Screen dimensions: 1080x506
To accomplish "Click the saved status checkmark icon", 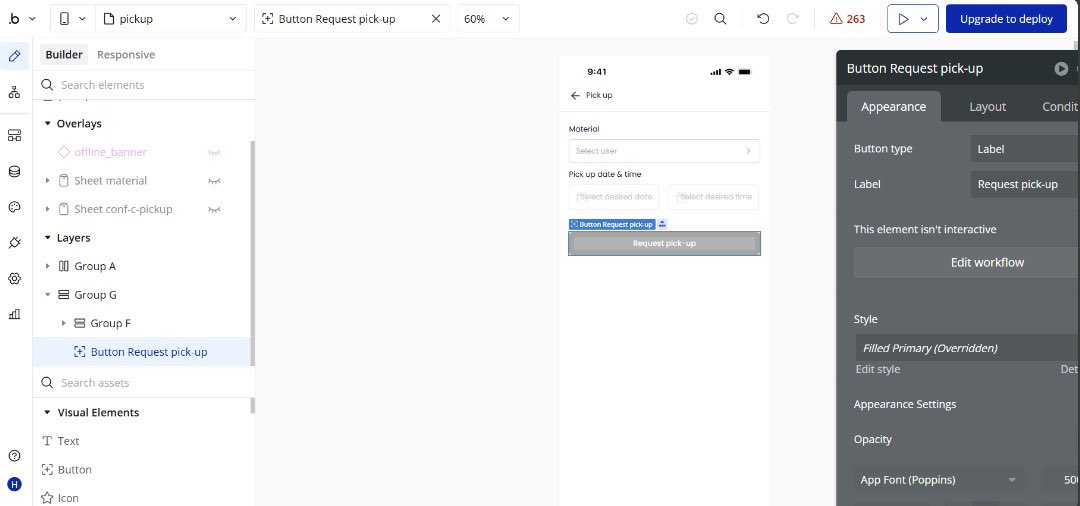I will [x=692, y=19].
